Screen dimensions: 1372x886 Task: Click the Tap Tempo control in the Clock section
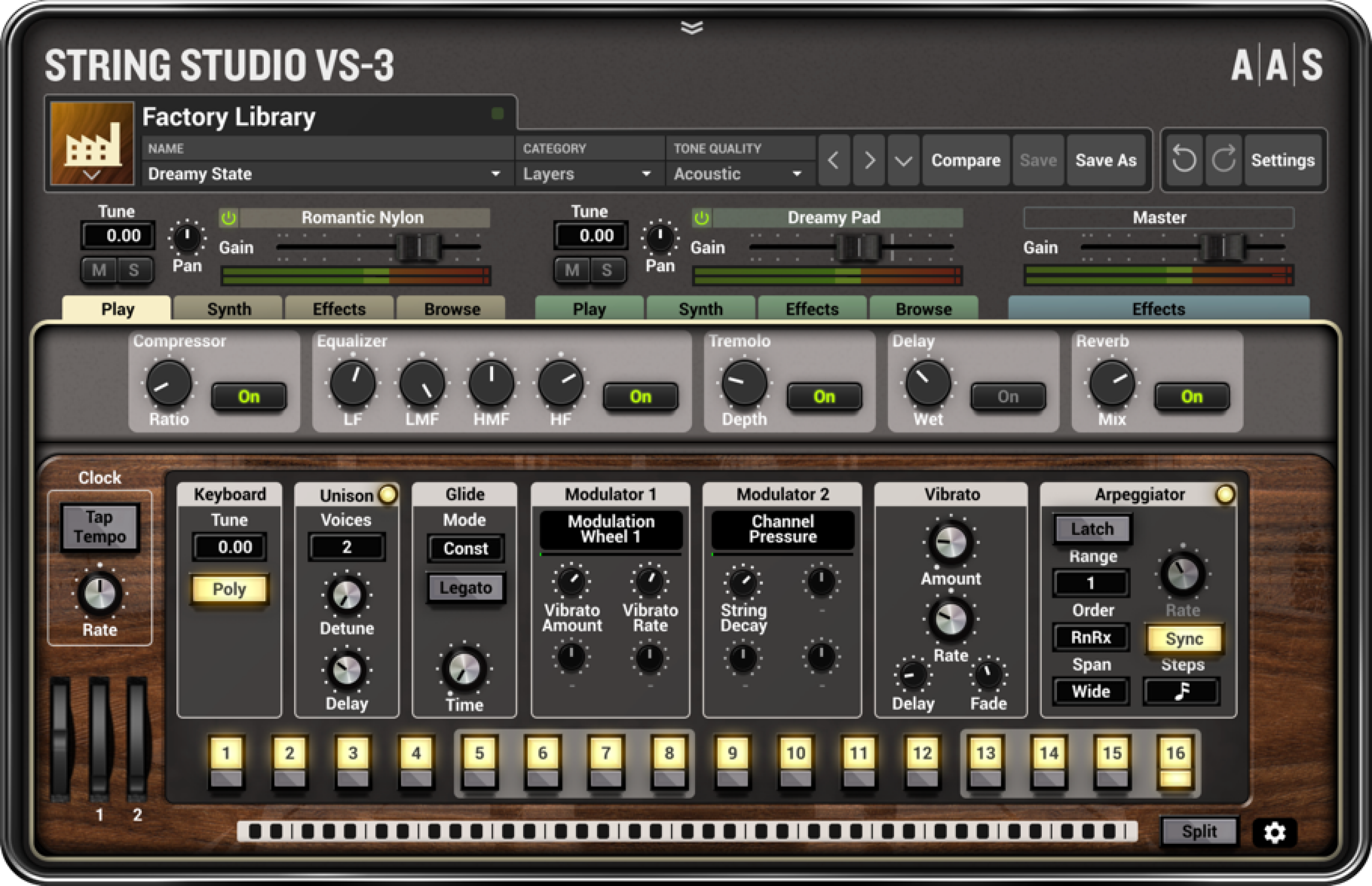pyautogui.click(x=100, y=526)
